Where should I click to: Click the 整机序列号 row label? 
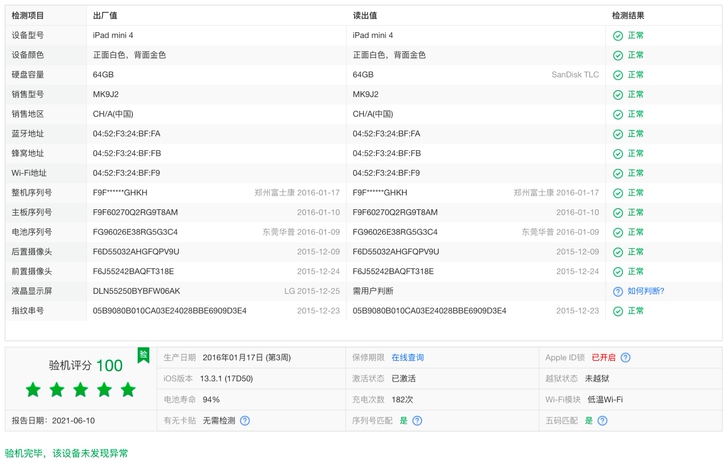pos(32,193)
